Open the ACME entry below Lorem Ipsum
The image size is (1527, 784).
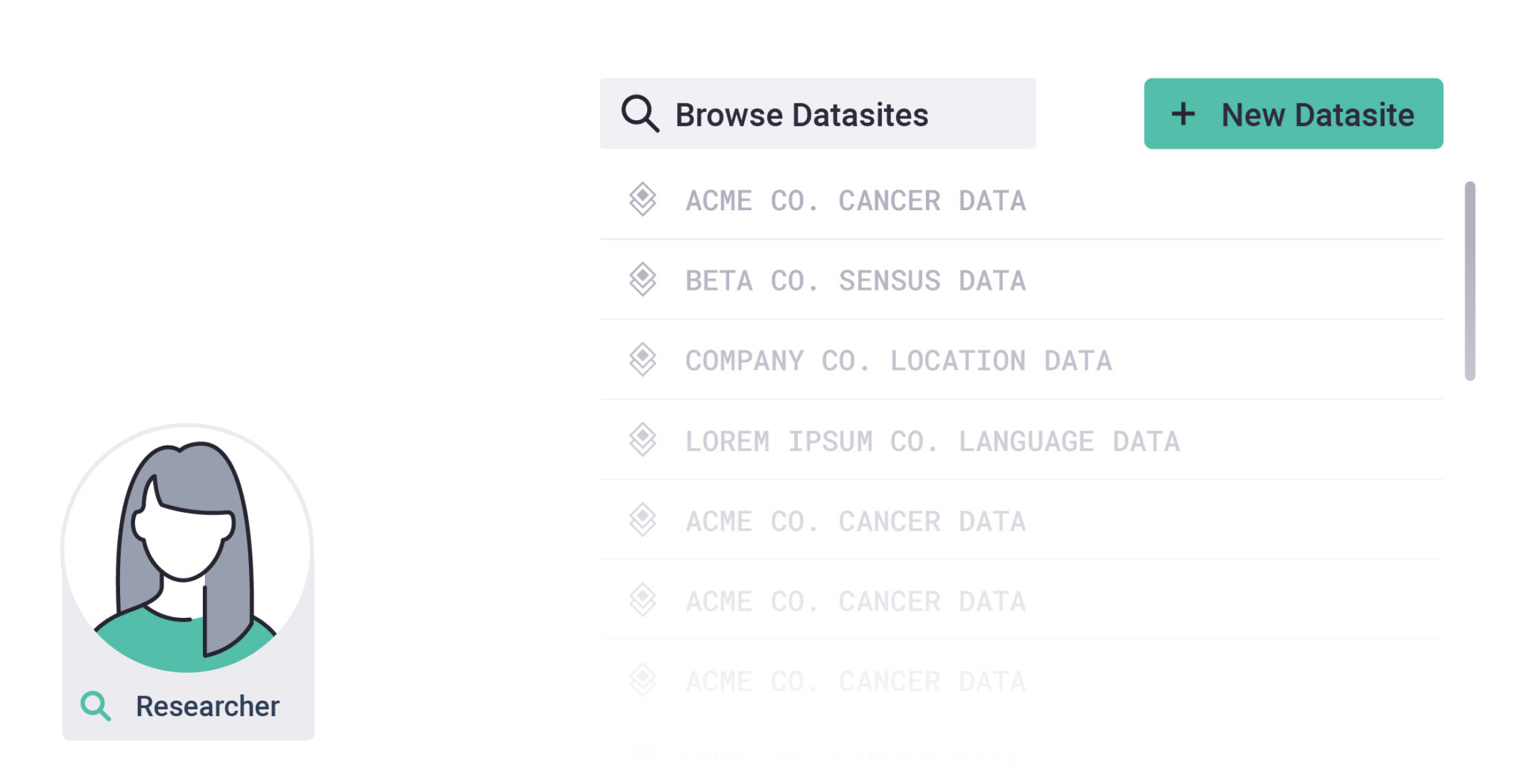[855, 522]
